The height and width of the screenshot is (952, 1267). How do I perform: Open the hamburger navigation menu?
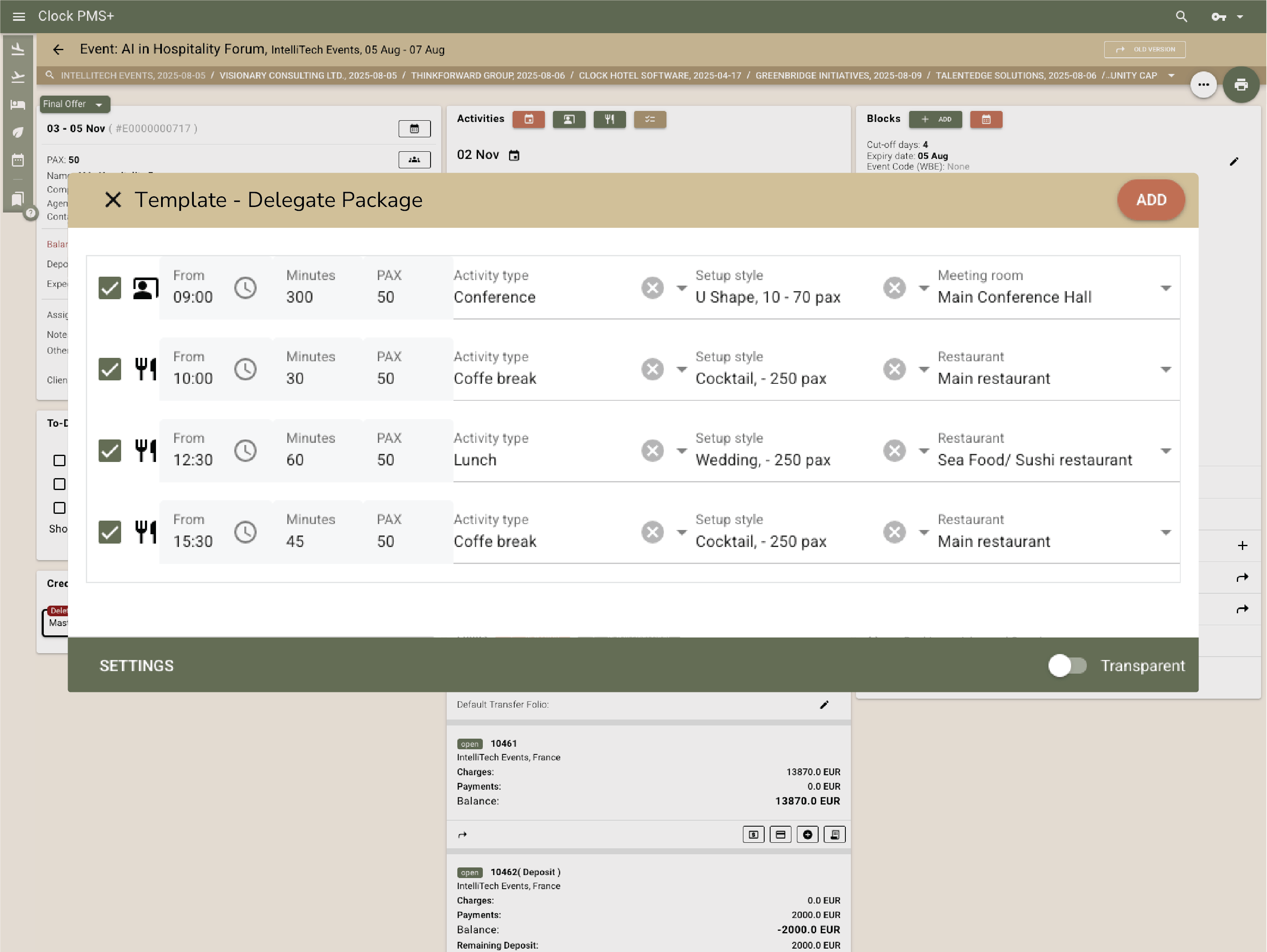click(x=19, y=16)
